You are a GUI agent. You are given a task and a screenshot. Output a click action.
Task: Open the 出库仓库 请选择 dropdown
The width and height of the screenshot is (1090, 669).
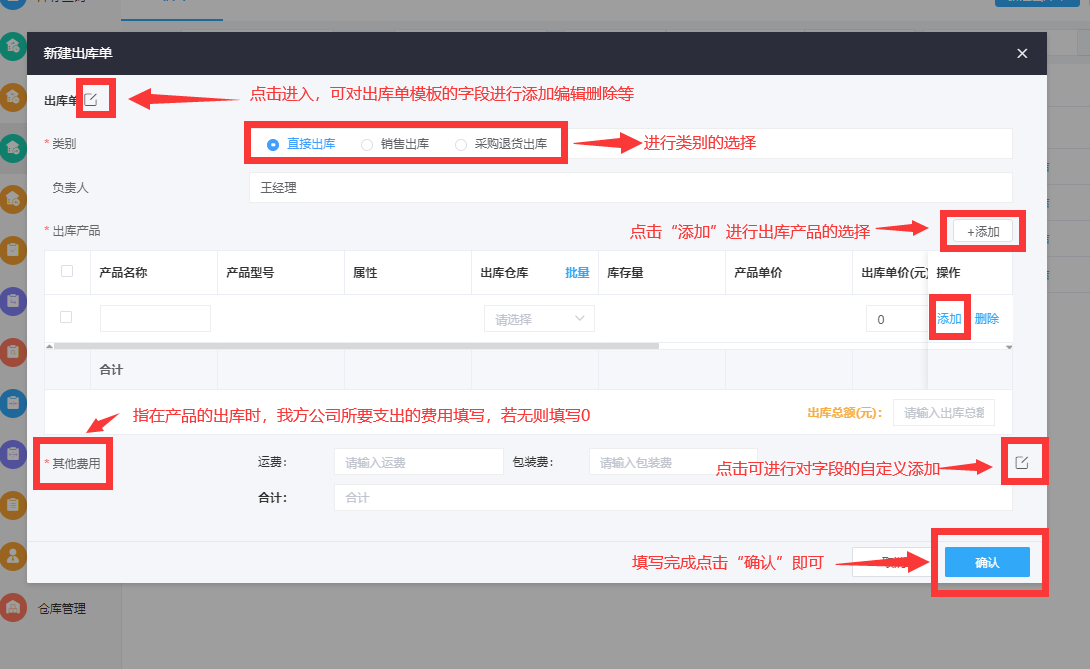pyautogui.click(x=539, y=319)
